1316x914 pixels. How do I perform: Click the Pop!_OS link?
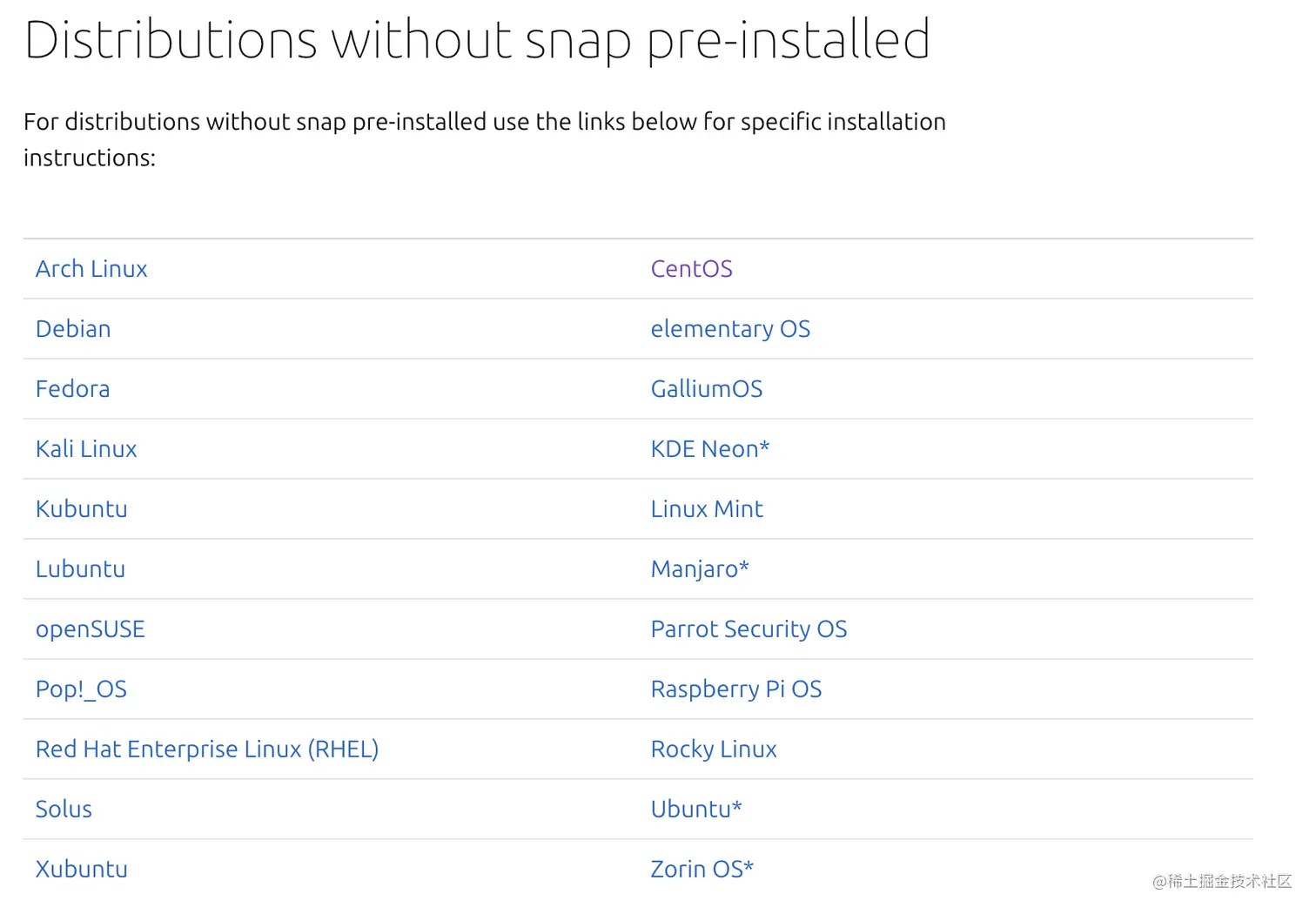(81, 689)
